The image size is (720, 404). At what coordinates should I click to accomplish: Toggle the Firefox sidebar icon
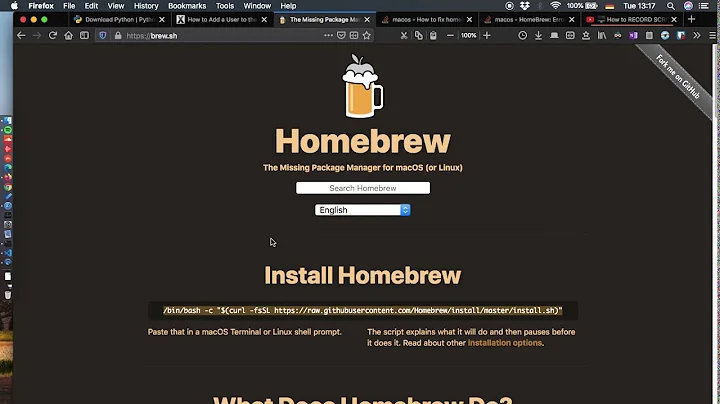pos(84,35)
